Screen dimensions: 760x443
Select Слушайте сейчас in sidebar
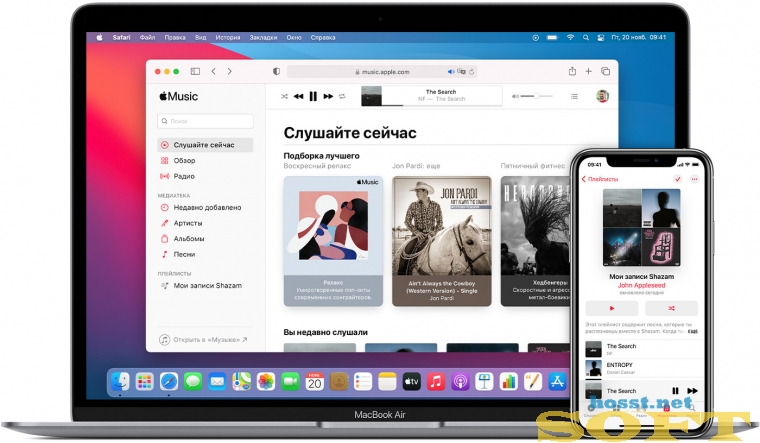click(205, 145)
